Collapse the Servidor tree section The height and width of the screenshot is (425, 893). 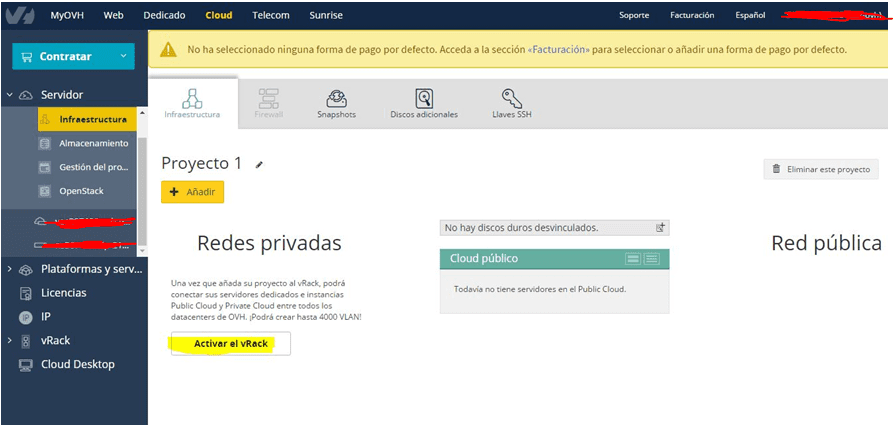click(x=10, y=95)
